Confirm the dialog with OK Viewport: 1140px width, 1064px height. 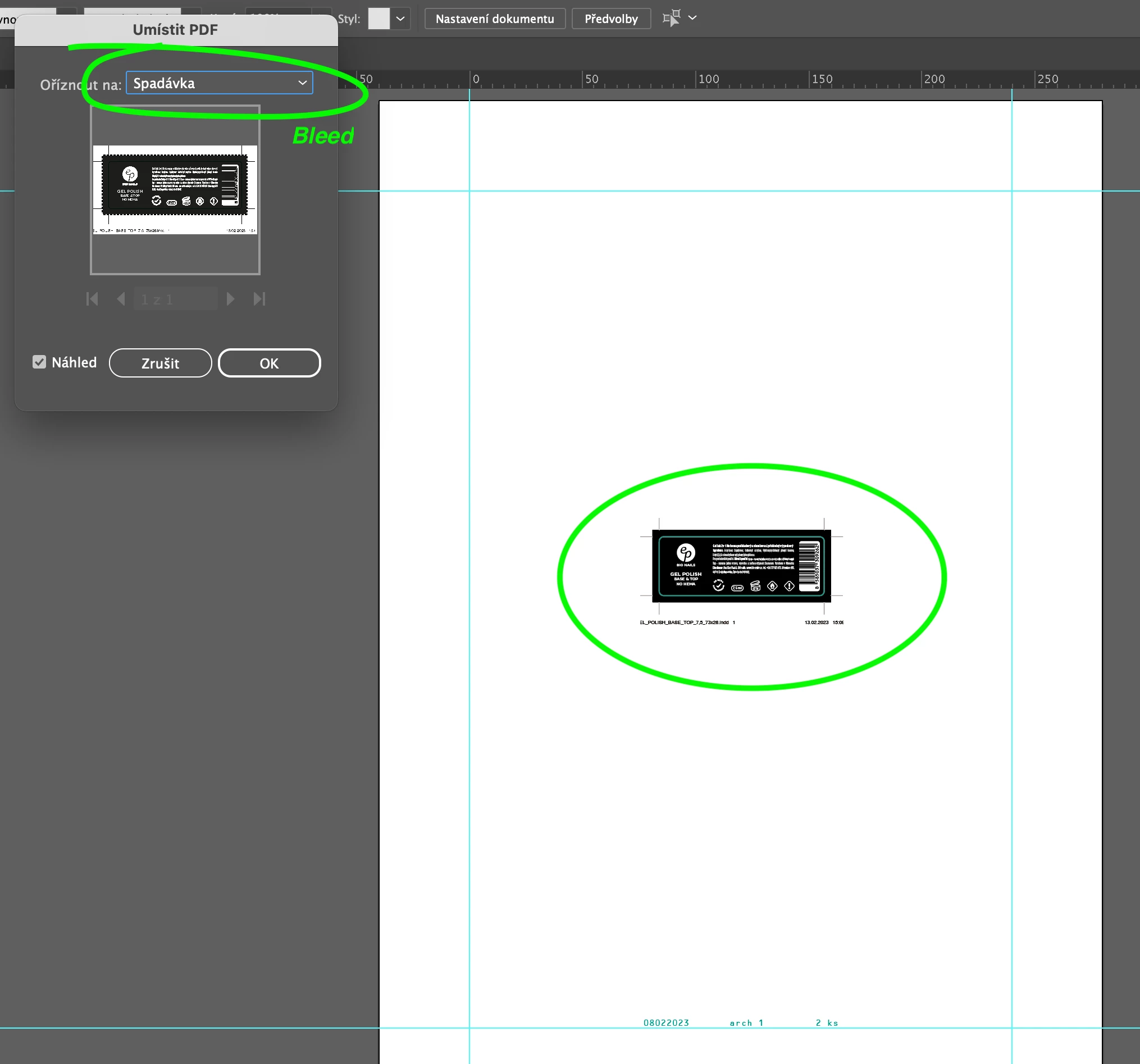coord(269,363)
